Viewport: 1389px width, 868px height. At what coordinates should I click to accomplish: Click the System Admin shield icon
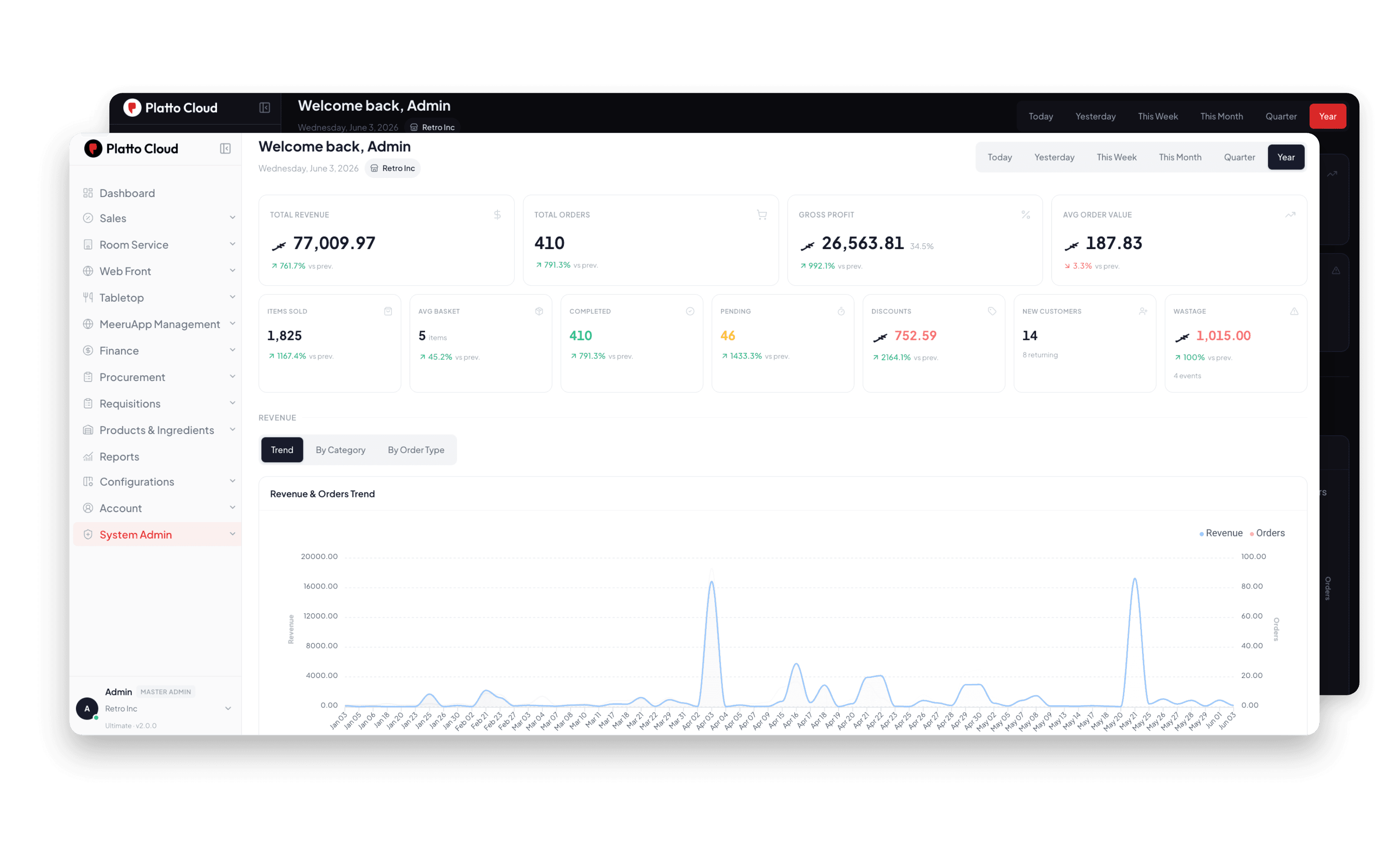tap(88, 534)
